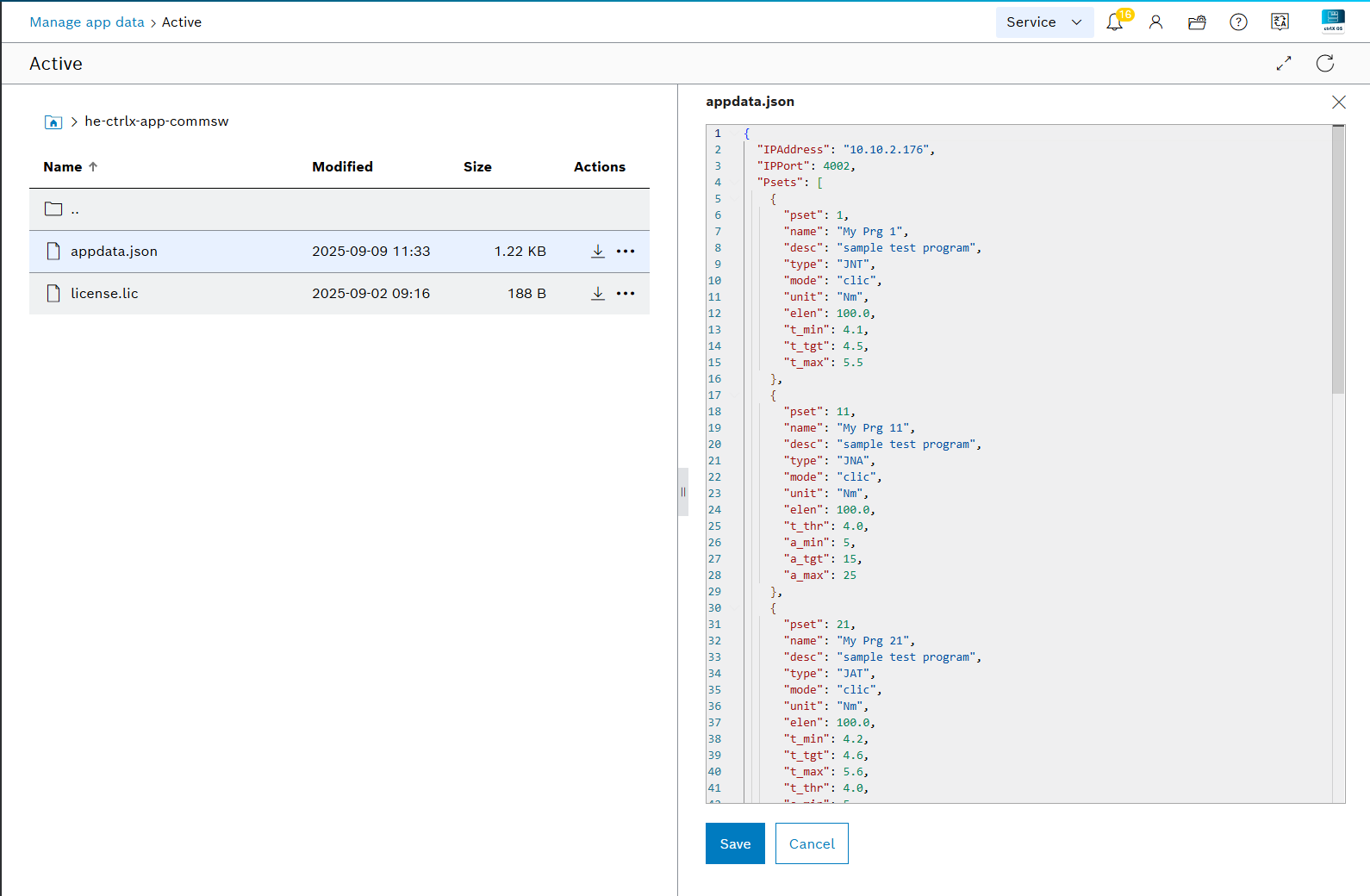Close the appdata.json editor panel
Screen dimensions: 1370x896
click(x=1338, y=103)
